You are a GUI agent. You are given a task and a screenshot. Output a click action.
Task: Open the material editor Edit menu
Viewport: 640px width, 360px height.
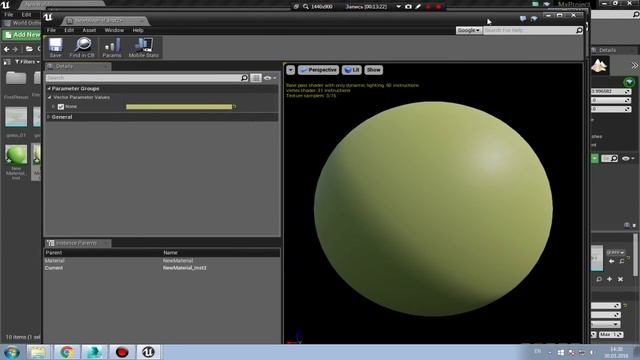coord(69,30)
